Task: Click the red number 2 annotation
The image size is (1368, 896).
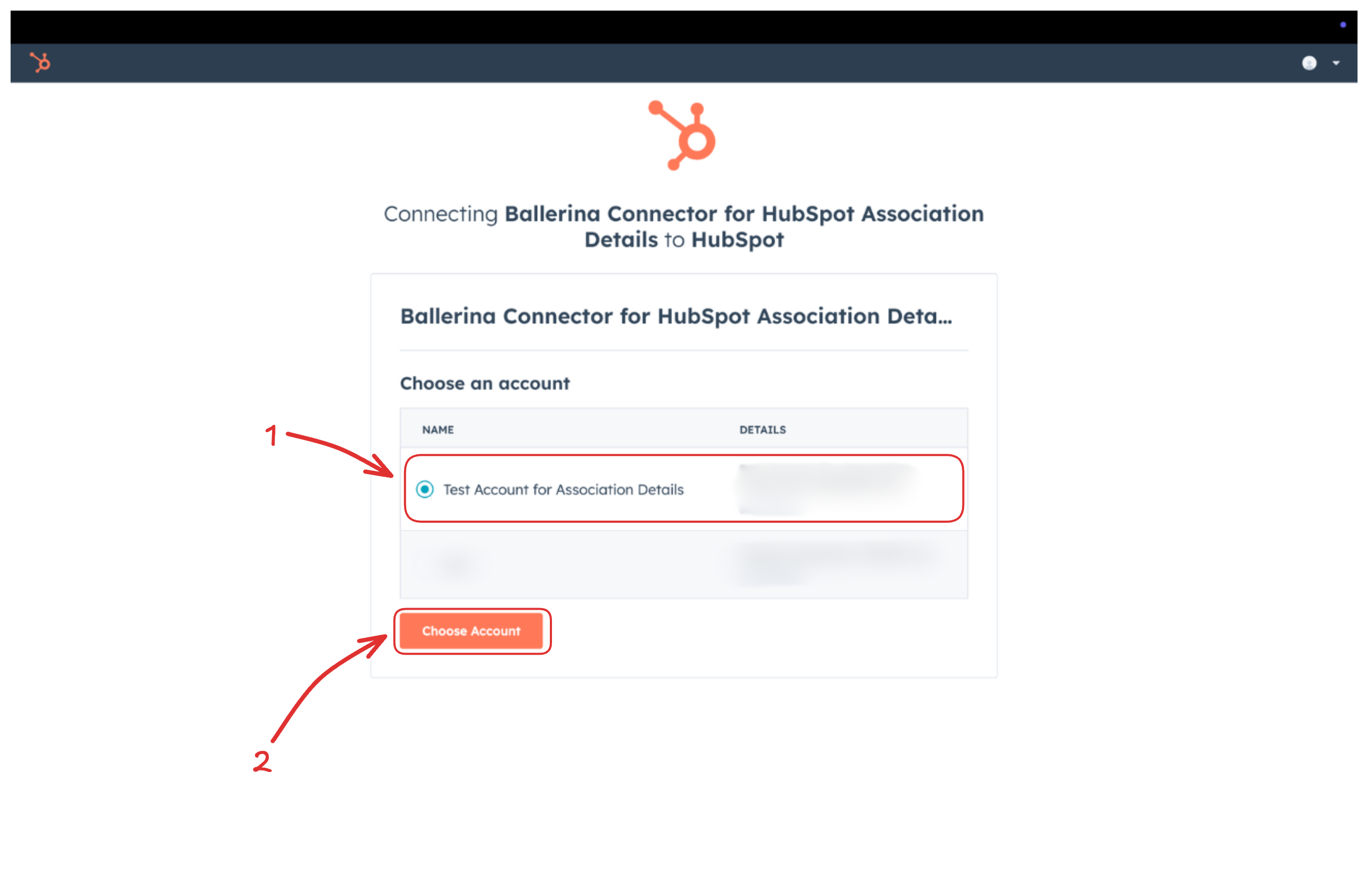Action: [262, 761]
